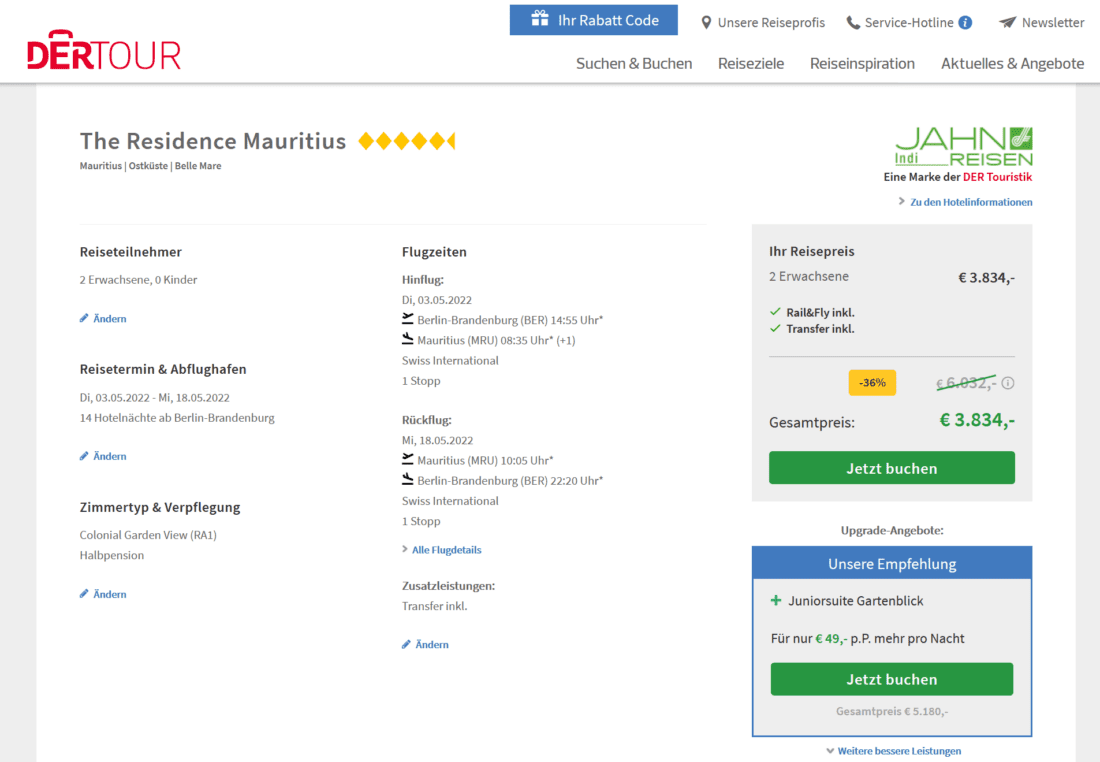Click the DERTOUR logo
The height and width of the screenshot is (762, 1100).
pos(104,51)
